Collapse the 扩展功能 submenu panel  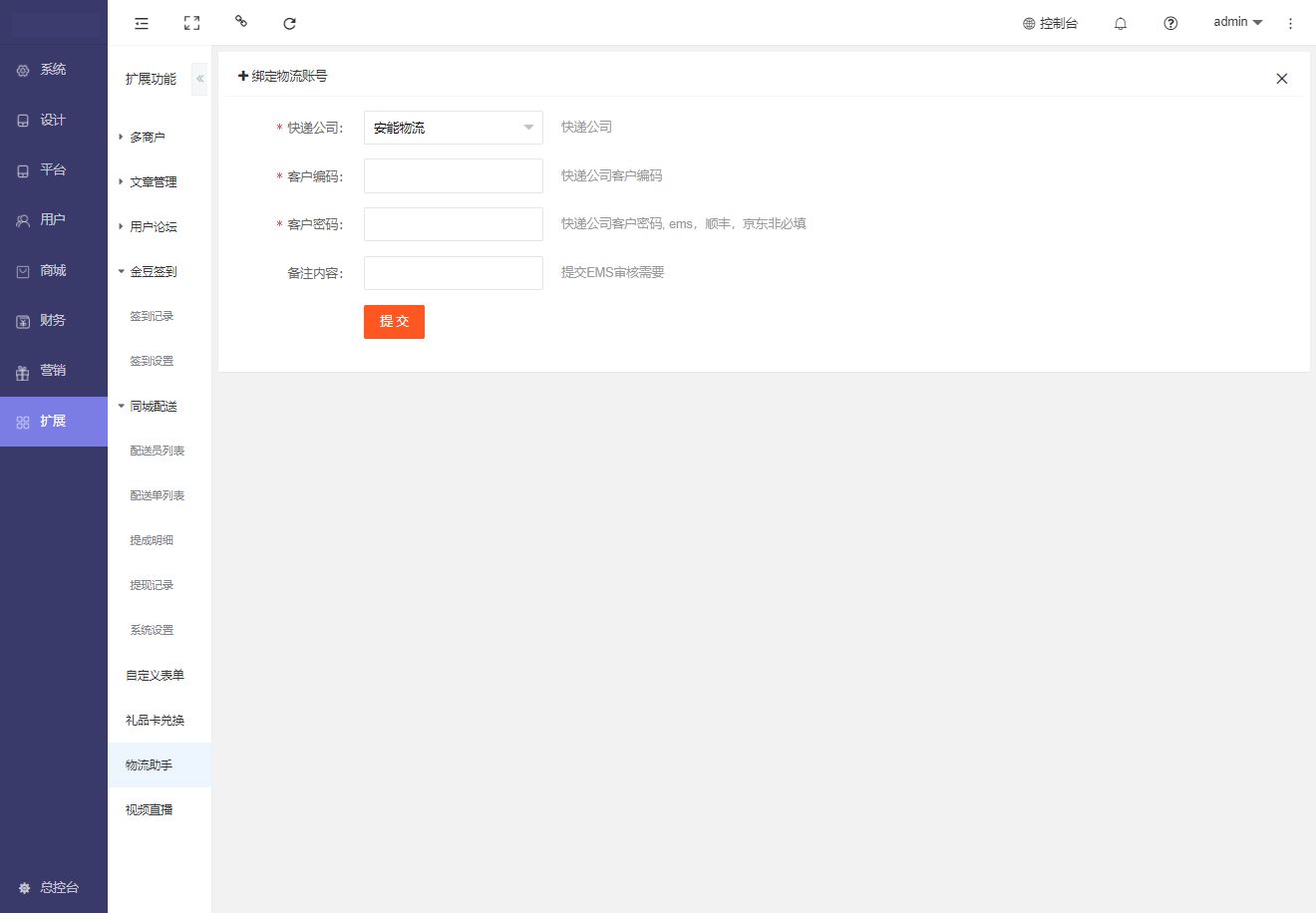pyautogui.click(x=199, y=79)
